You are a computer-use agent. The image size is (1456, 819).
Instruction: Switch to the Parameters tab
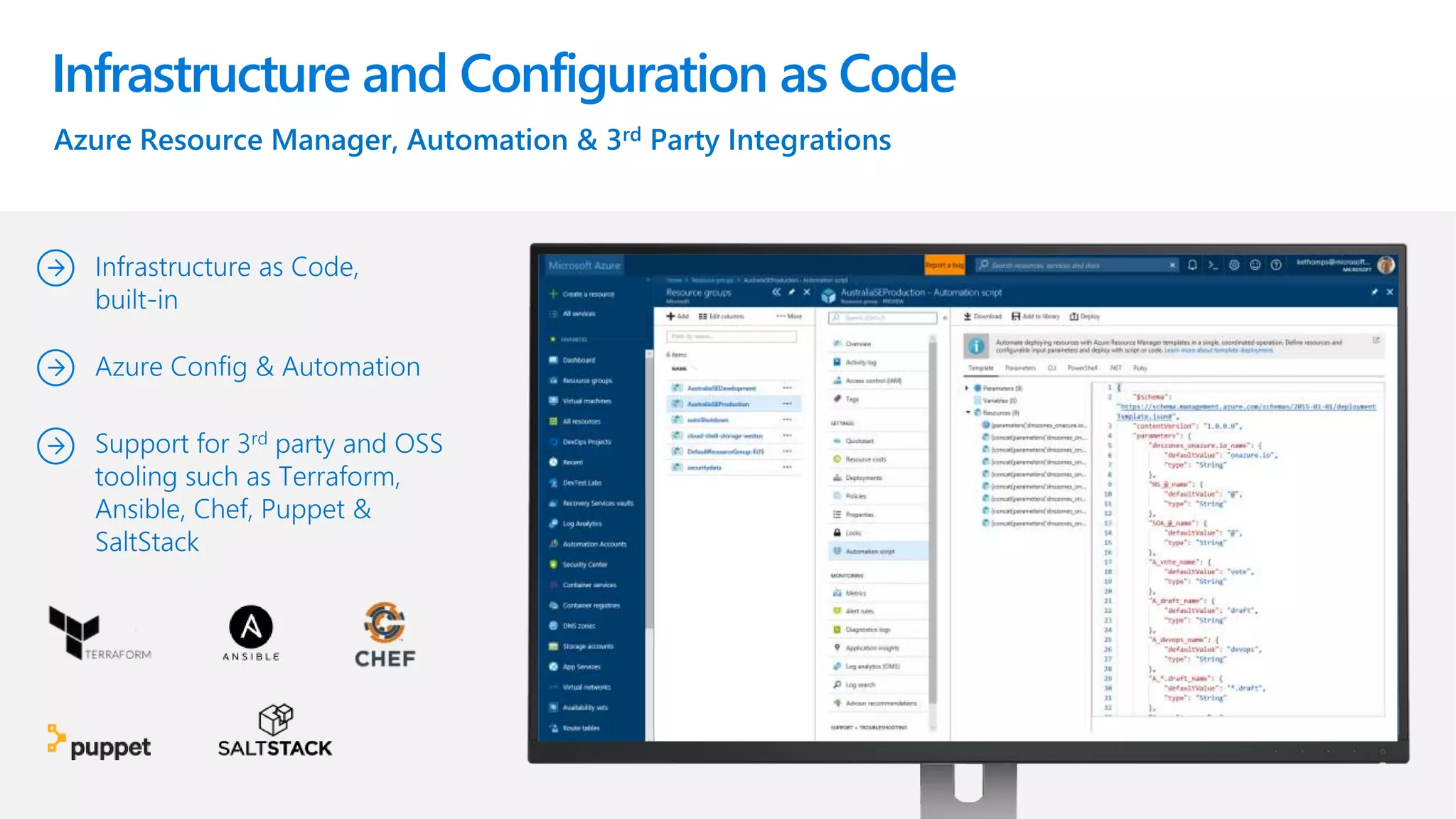click(x=1020, y=368)
